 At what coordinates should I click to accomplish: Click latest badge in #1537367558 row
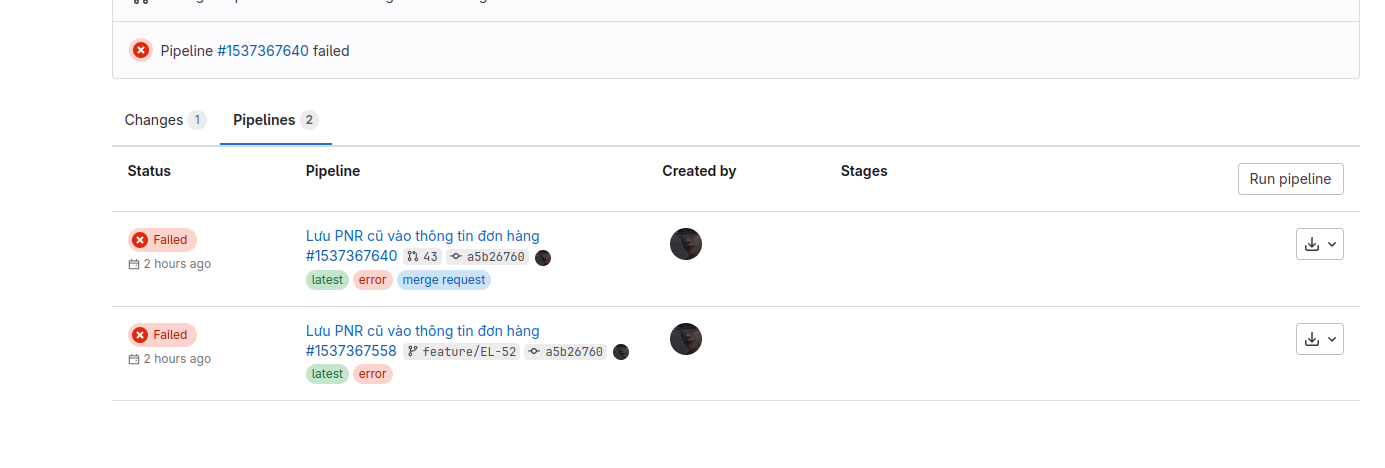[327, 374]
